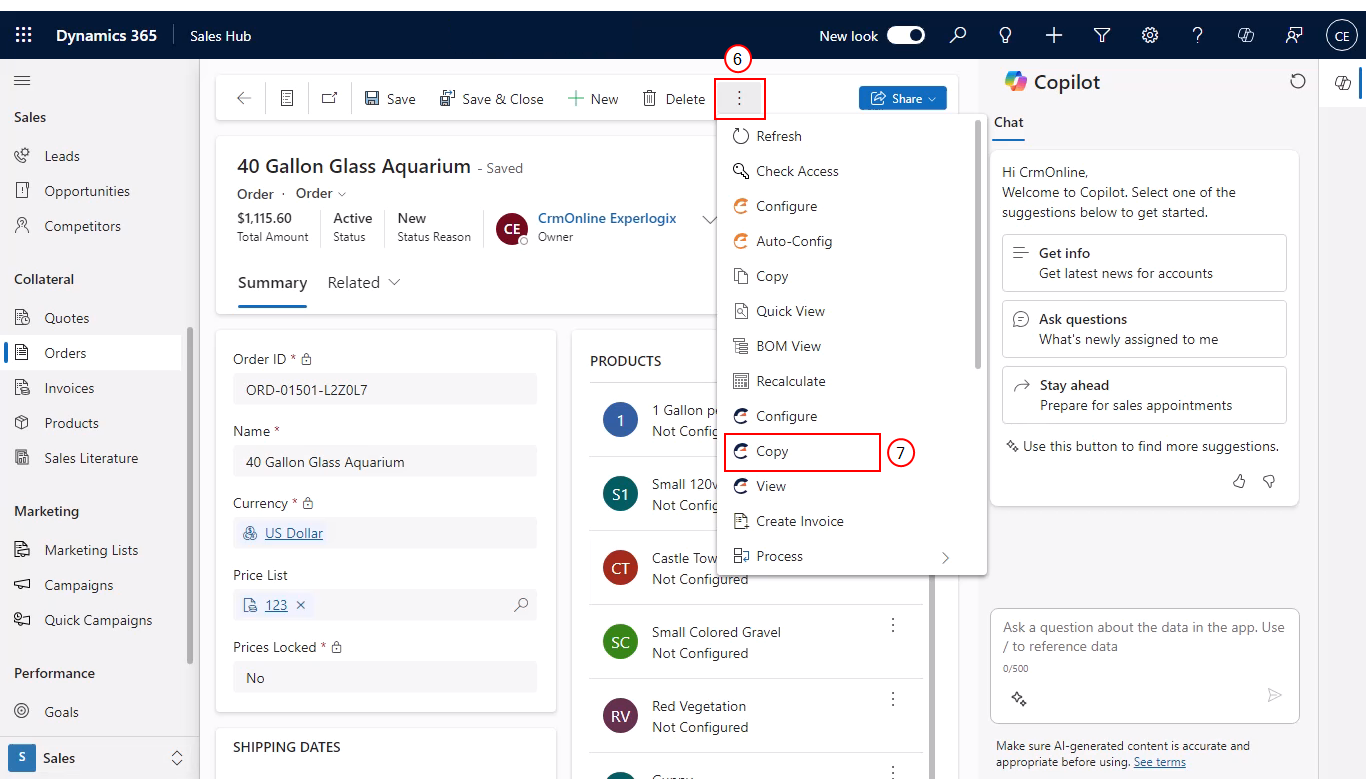Viewport: 1366px width, 779px height.
Task: Click the plus quick create icon
Action: click(x=1054, y=35)
